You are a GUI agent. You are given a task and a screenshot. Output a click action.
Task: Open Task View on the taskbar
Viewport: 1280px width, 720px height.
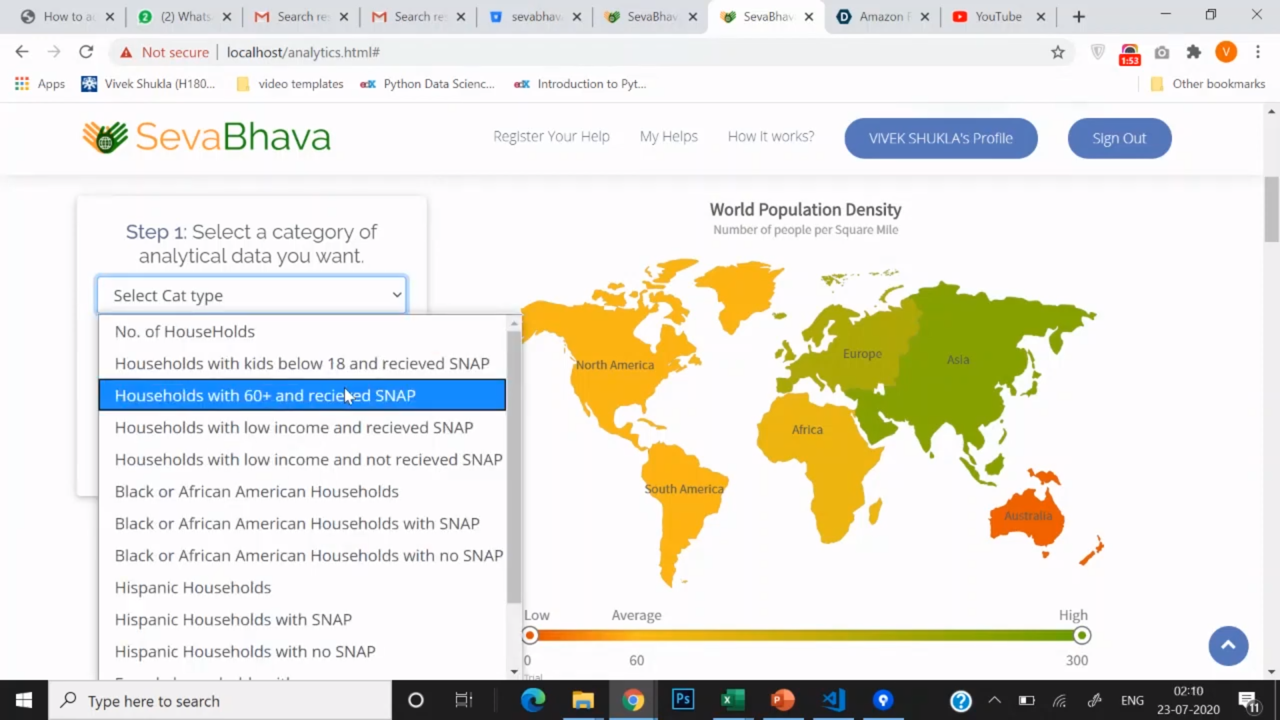pyautogui.click(x=463, y=700)
